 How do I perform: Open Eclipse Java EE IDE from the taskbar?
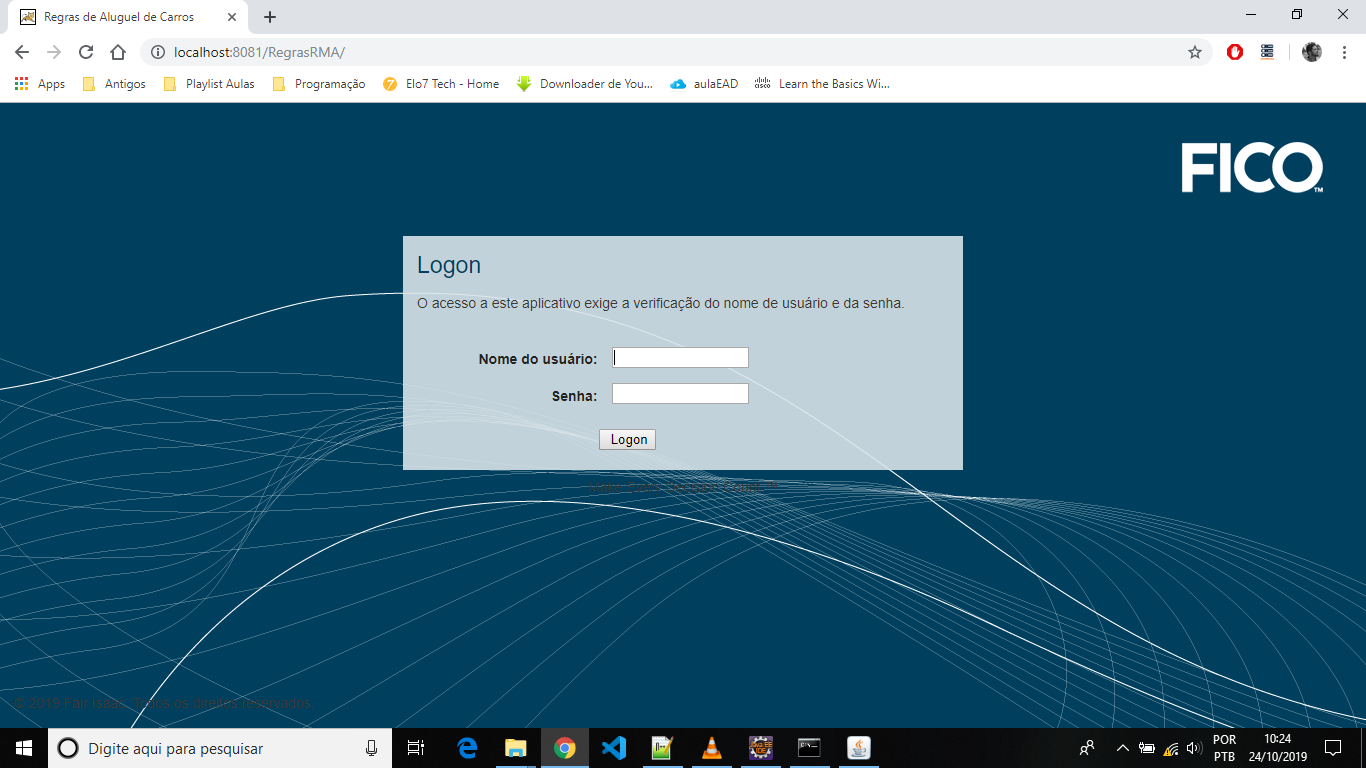click(x=760, y=748)
